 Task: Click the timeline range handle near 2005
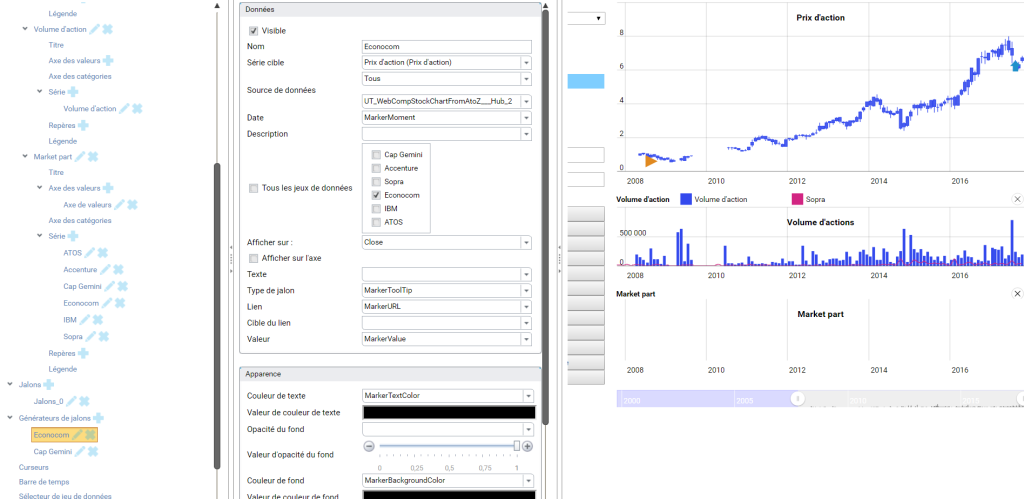click(x=797, y=398)
